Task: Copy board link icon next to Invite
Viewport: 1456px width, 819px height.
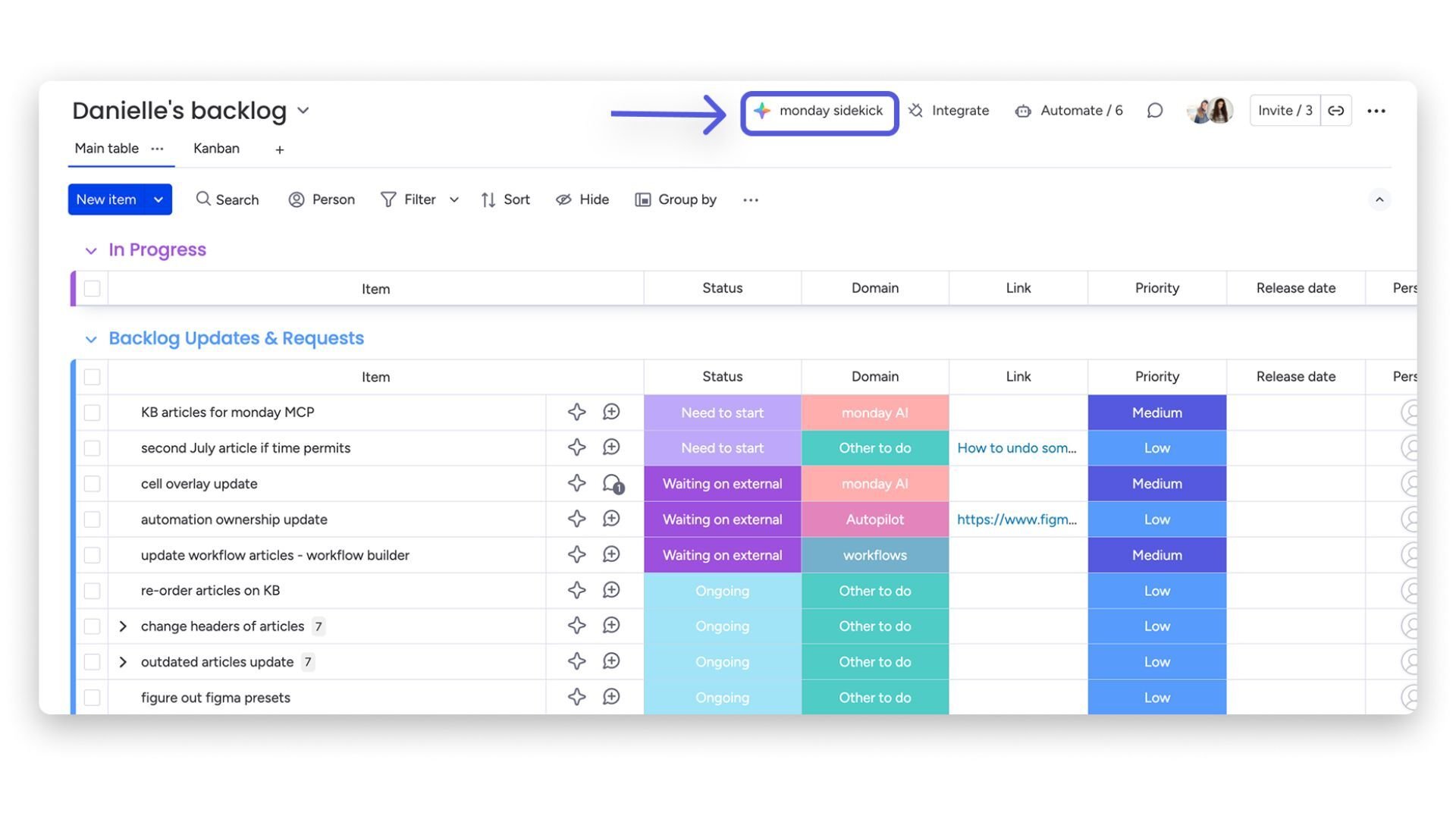Action: pos(1336,111)
